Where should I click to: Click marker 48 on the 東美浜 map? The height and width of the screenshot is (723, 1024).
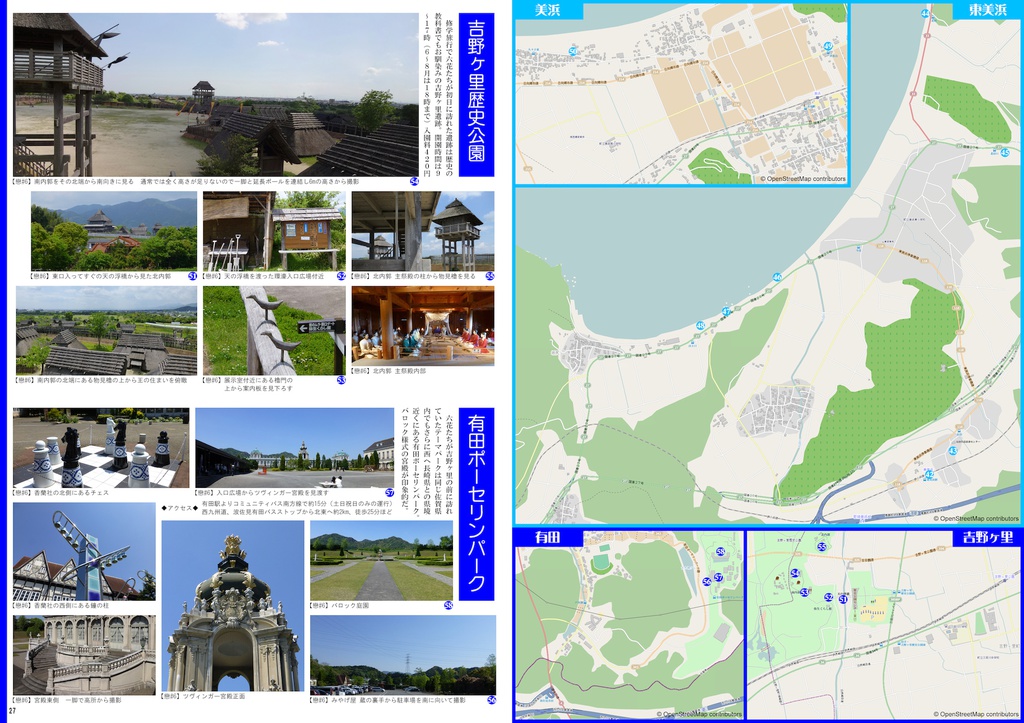click(x=700, y=325)
